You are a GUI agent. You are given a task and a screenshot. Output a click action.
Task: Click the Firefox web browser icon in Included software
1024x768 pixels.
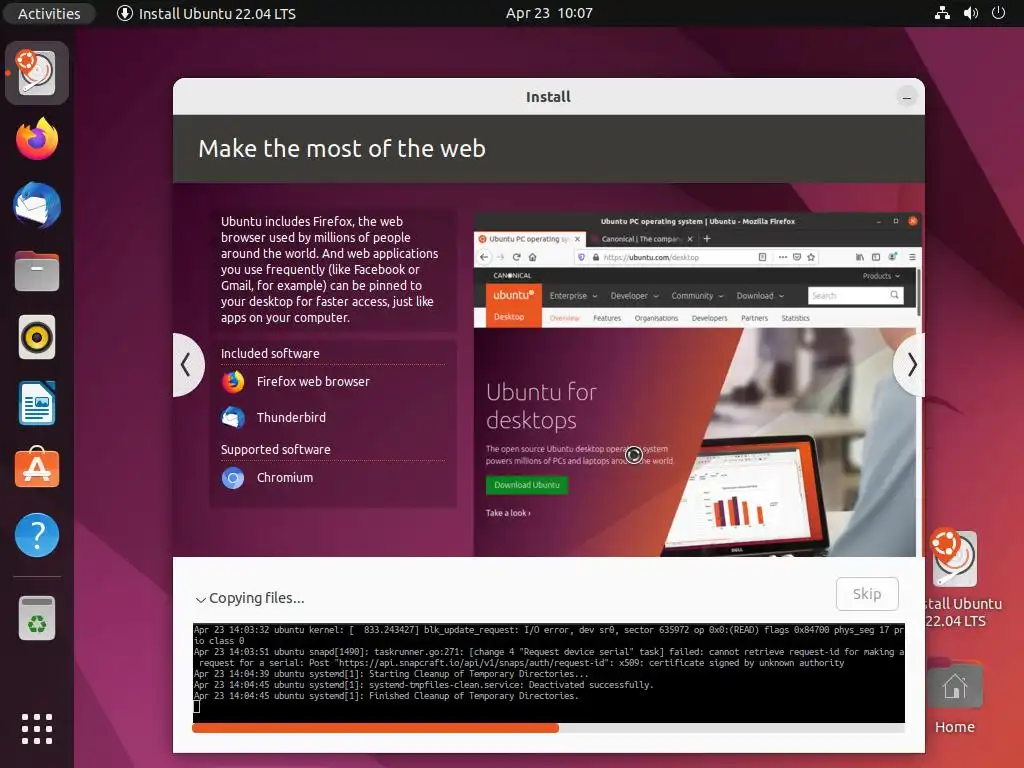[x=233, y=381]
